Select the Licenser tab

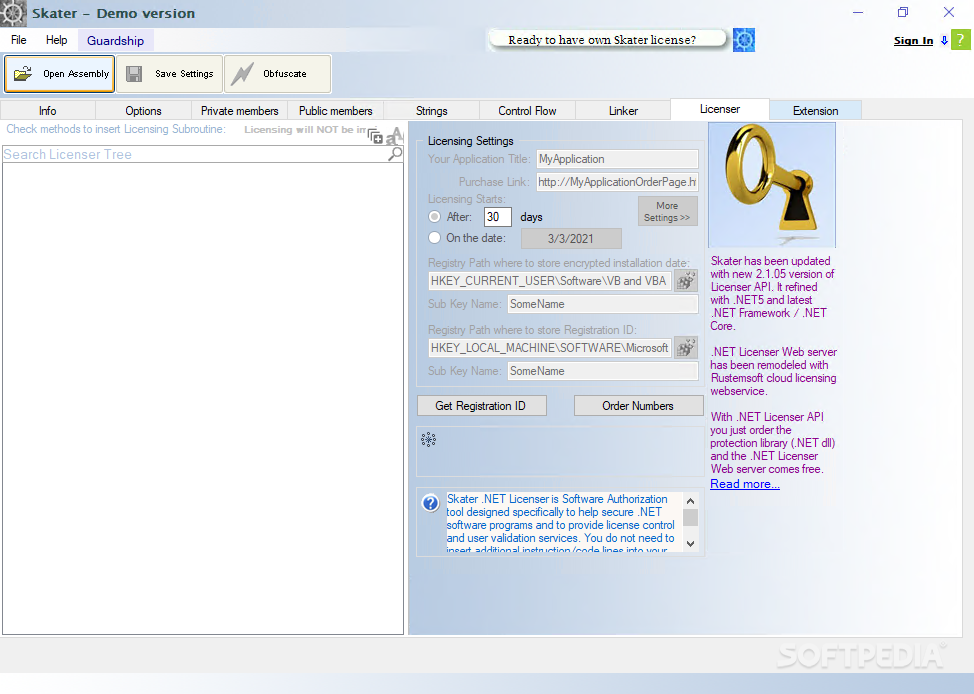click(x=720, y=109)
